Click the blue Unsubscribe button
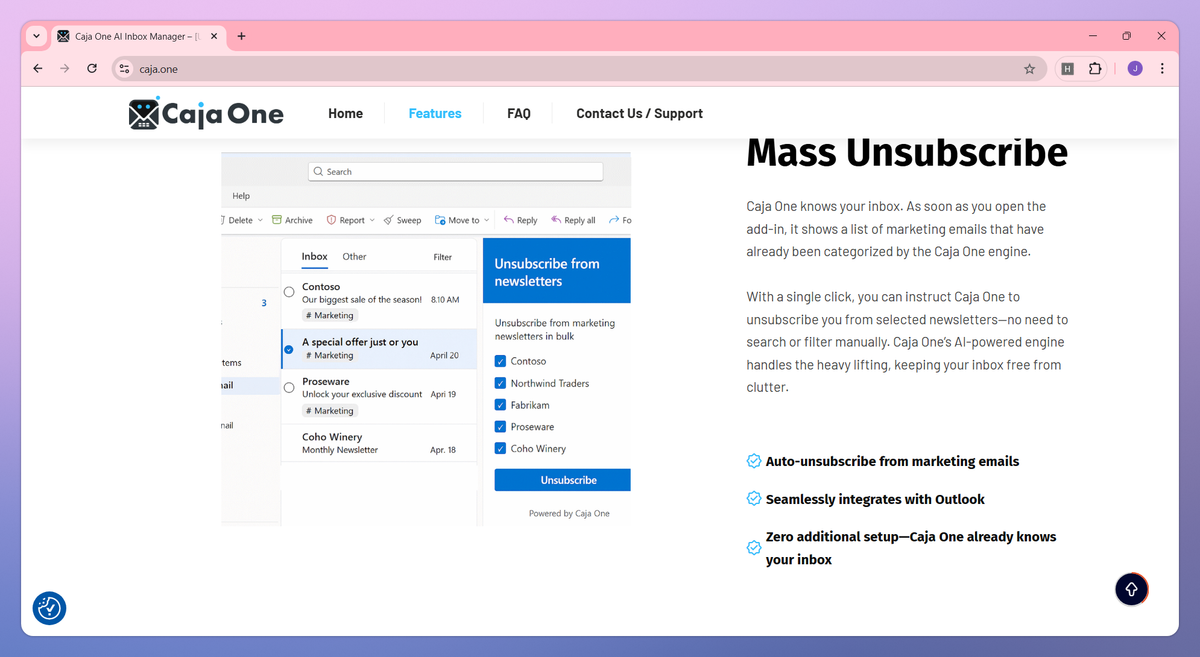 tap(563, 480)
